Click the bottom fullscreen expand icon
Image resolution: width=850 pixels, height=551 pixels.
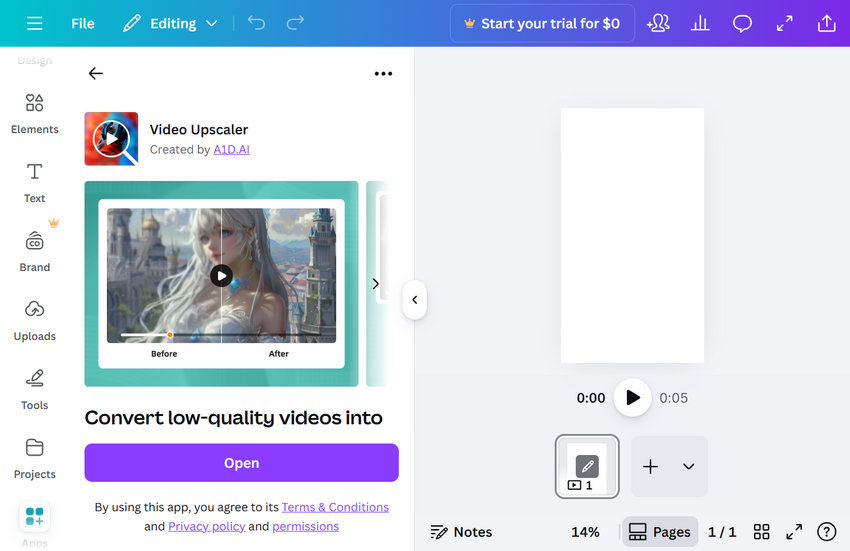click(794, 532)
